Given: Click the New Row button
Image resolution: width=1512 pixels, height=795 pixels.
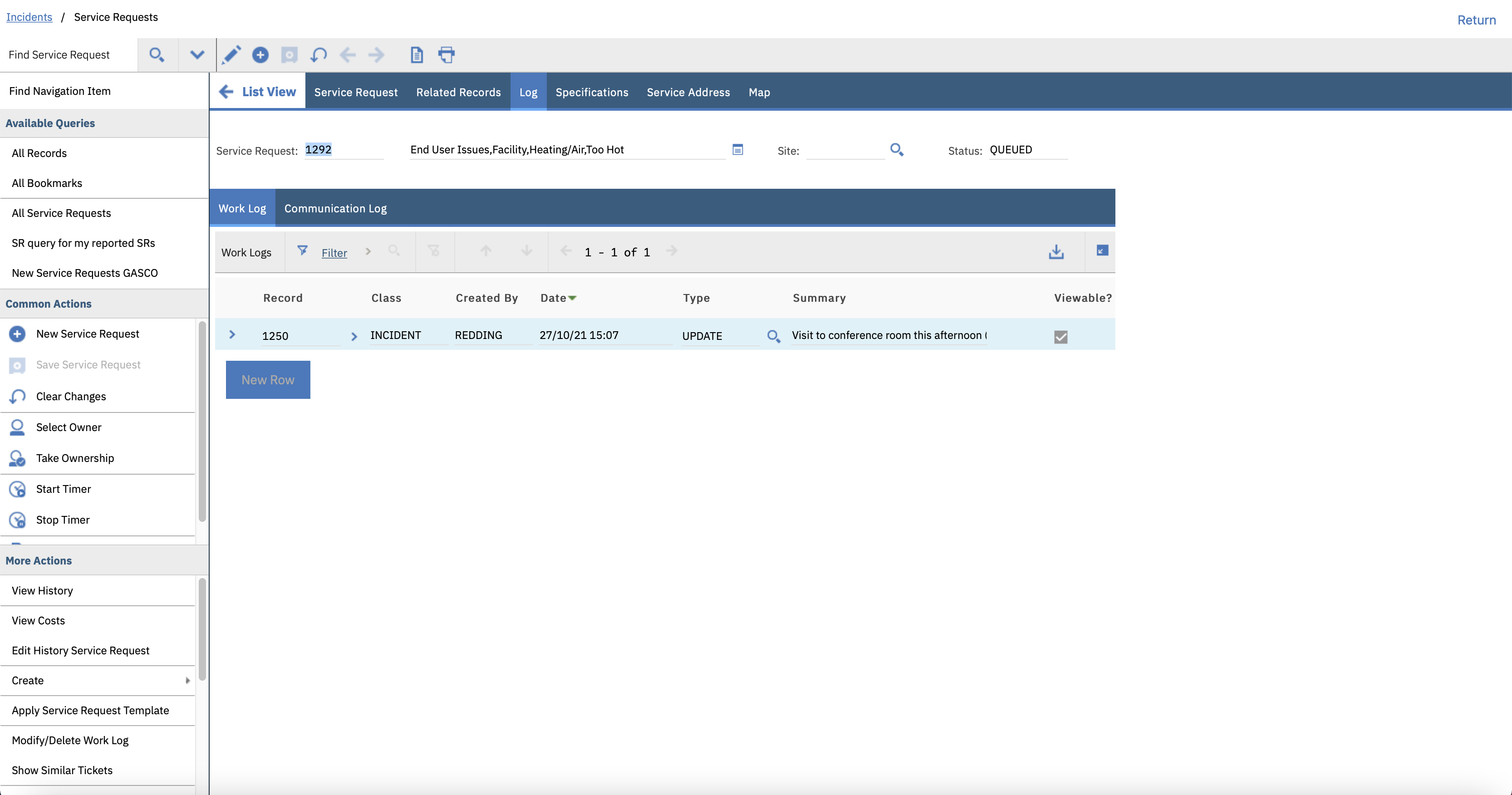Looking at the screenshot, I should tap(268, 379).
